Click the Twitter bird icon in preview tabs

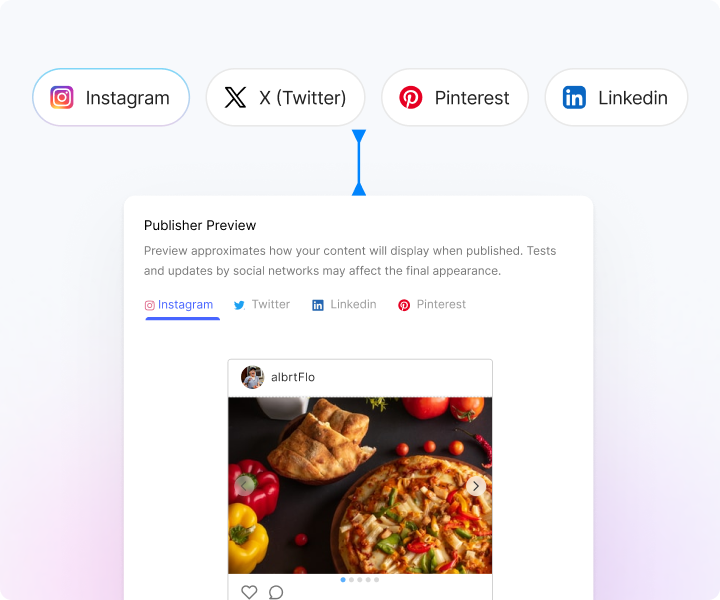click(x=239, y=305)
